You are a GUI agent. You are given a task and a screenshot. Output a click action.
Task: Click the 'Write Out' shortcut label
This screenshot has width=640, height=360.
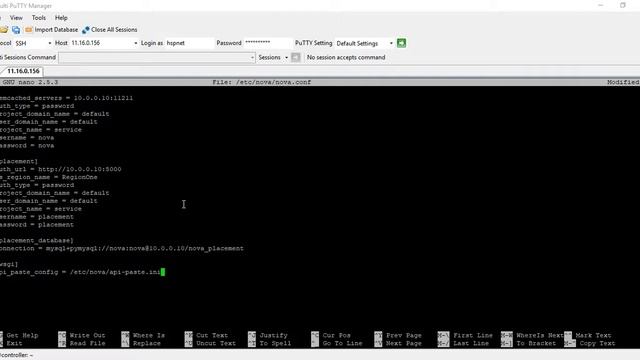click(87, 335)
